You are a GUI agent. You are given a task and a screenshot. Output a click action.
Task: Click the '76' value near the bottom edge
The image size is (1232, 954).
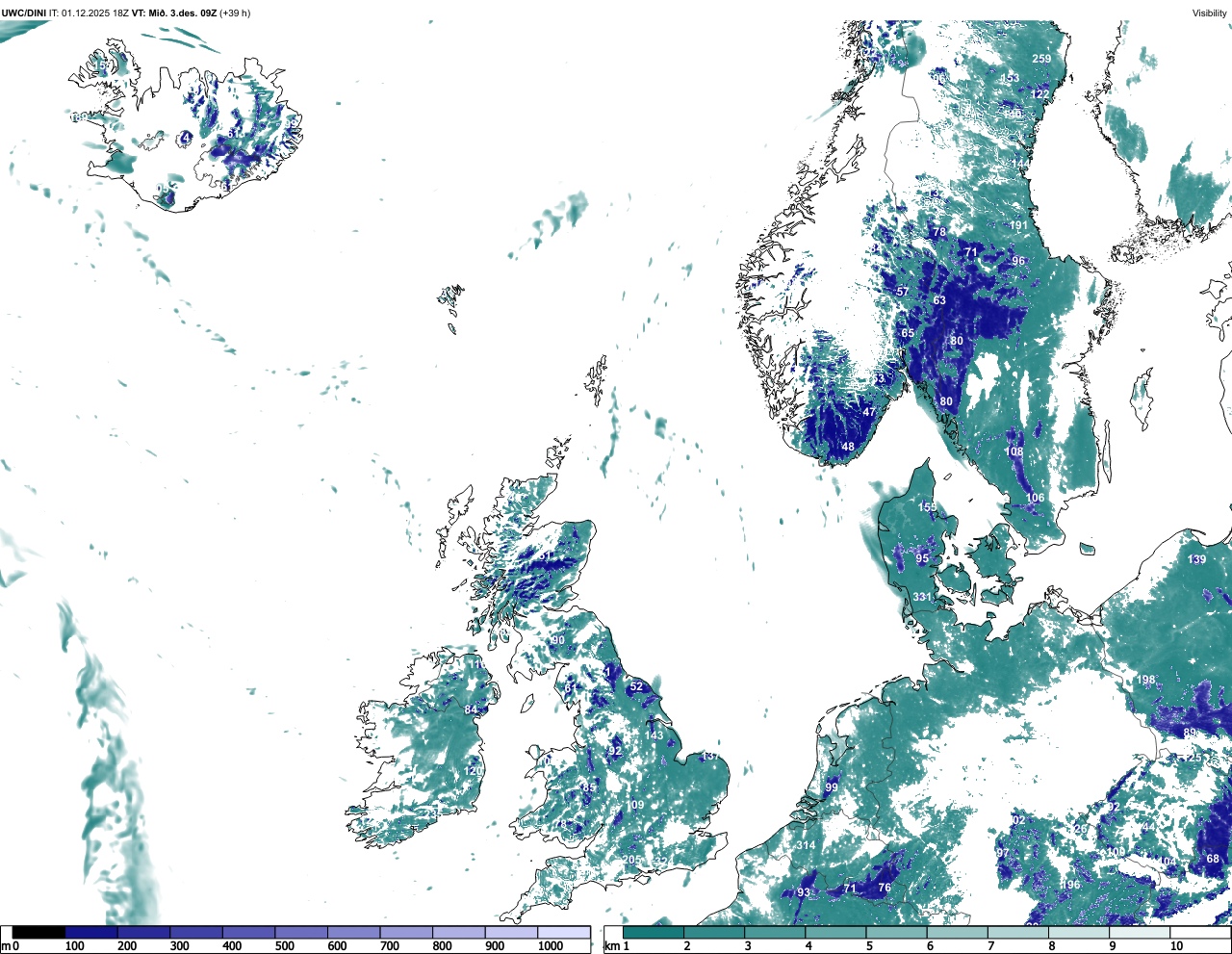pos(885,889)
